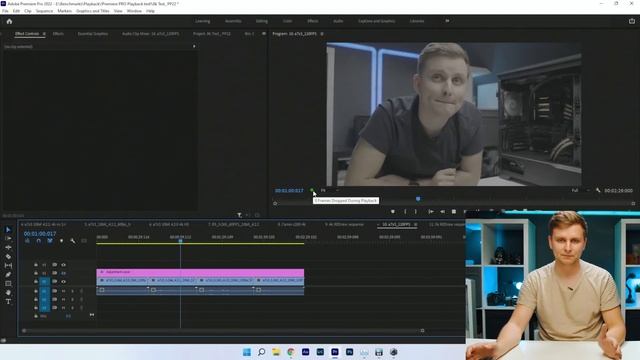Toggle Linked Selection in timeline
Viewport: 640px width, 360px height.
[50, 241]
